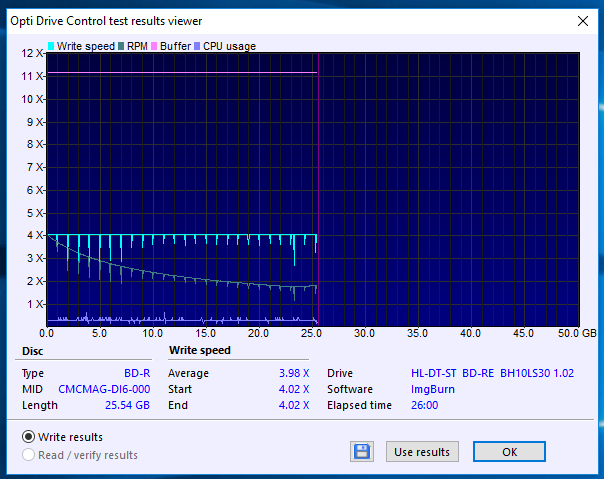This screenshot has height=479, width=604.
Task: Click the software value ImgBurn
Action: pos(433,389)
